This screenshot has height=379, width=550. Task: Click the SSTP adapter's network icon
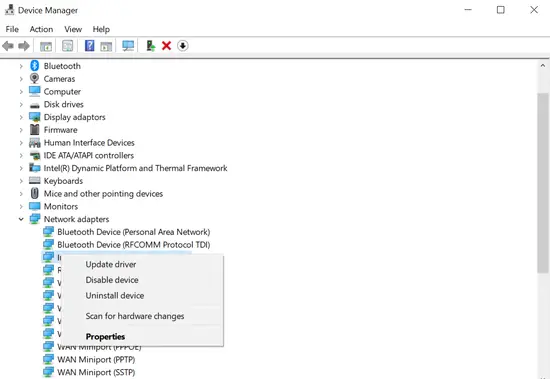tap(48, 372)
